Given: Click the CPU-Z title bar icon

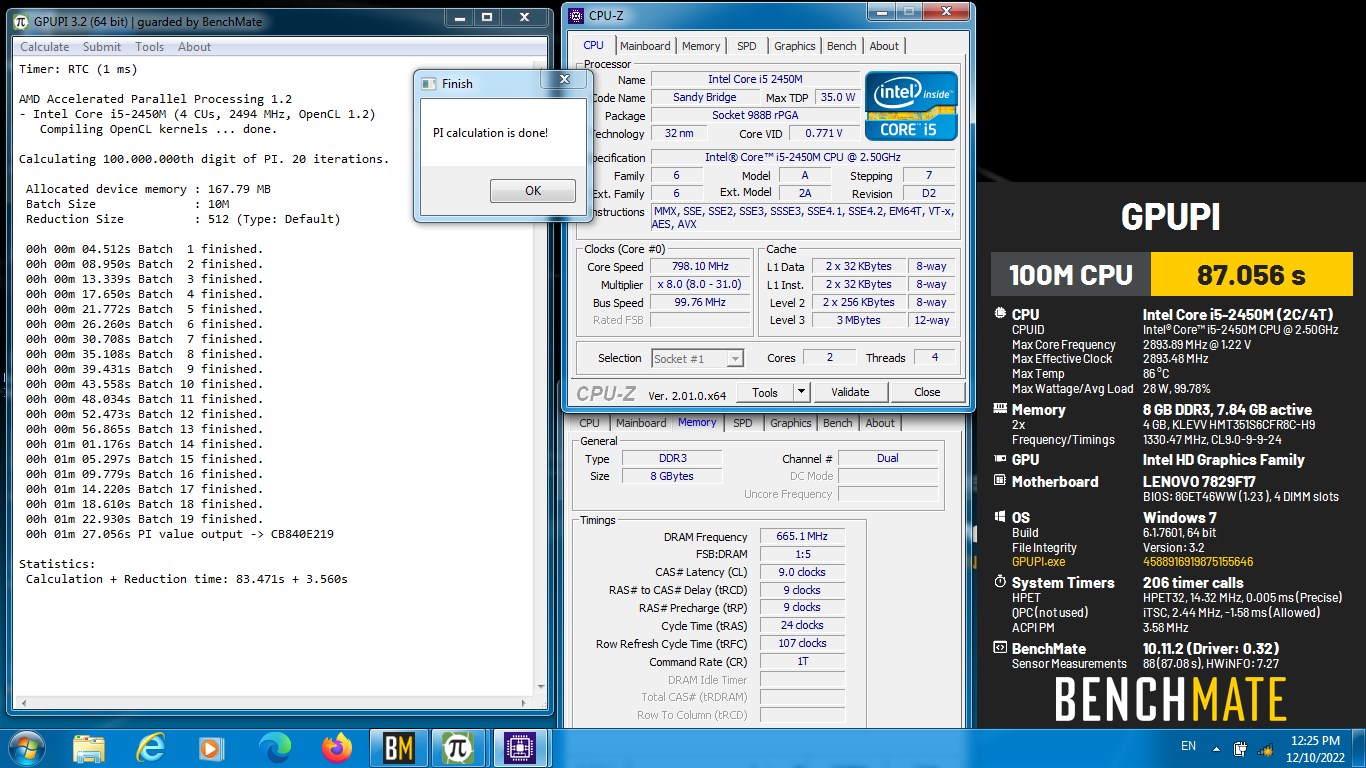Looking at the screenshot, I should coord(576,16).
